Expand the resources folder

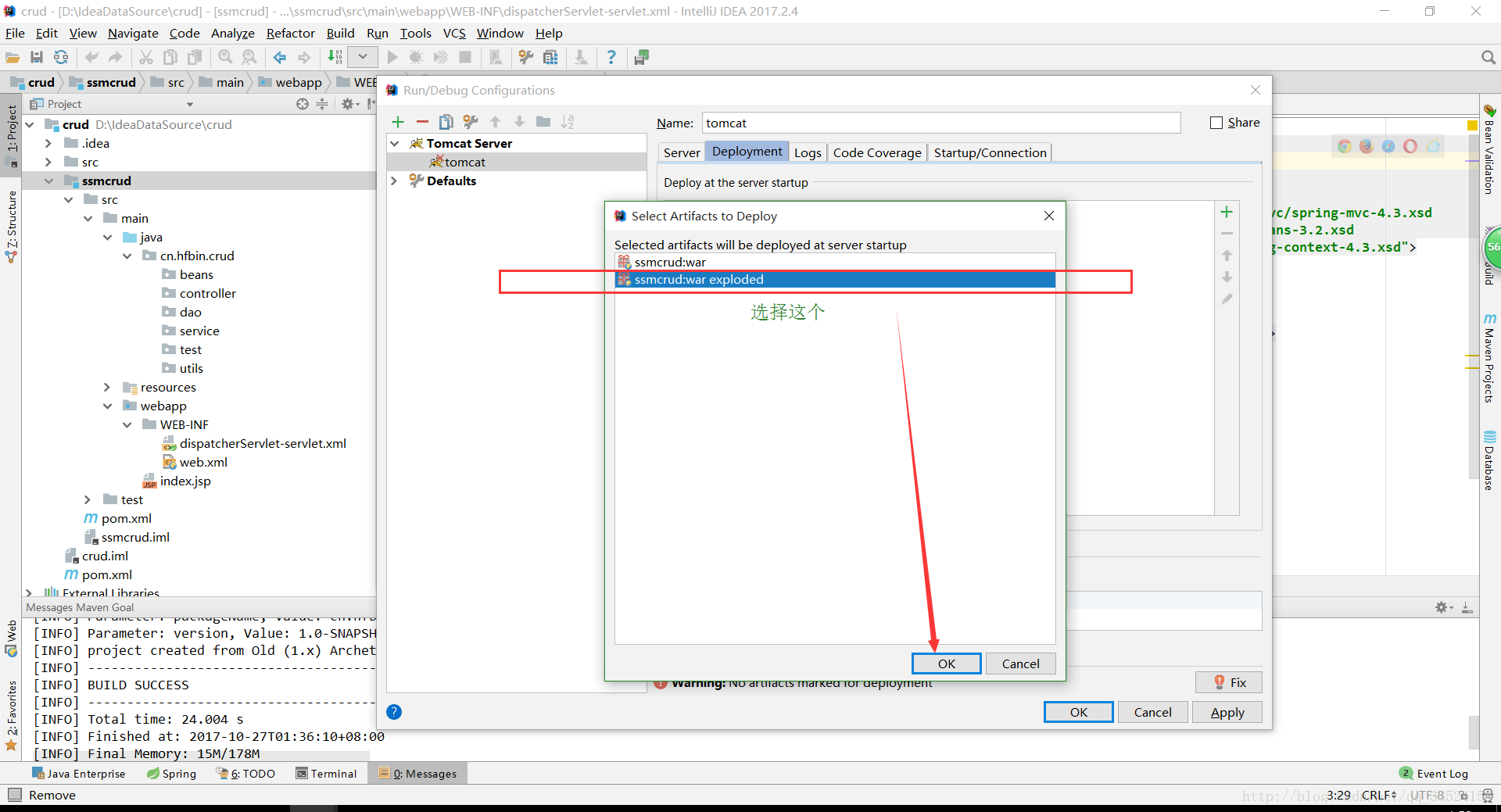point(107,387)
